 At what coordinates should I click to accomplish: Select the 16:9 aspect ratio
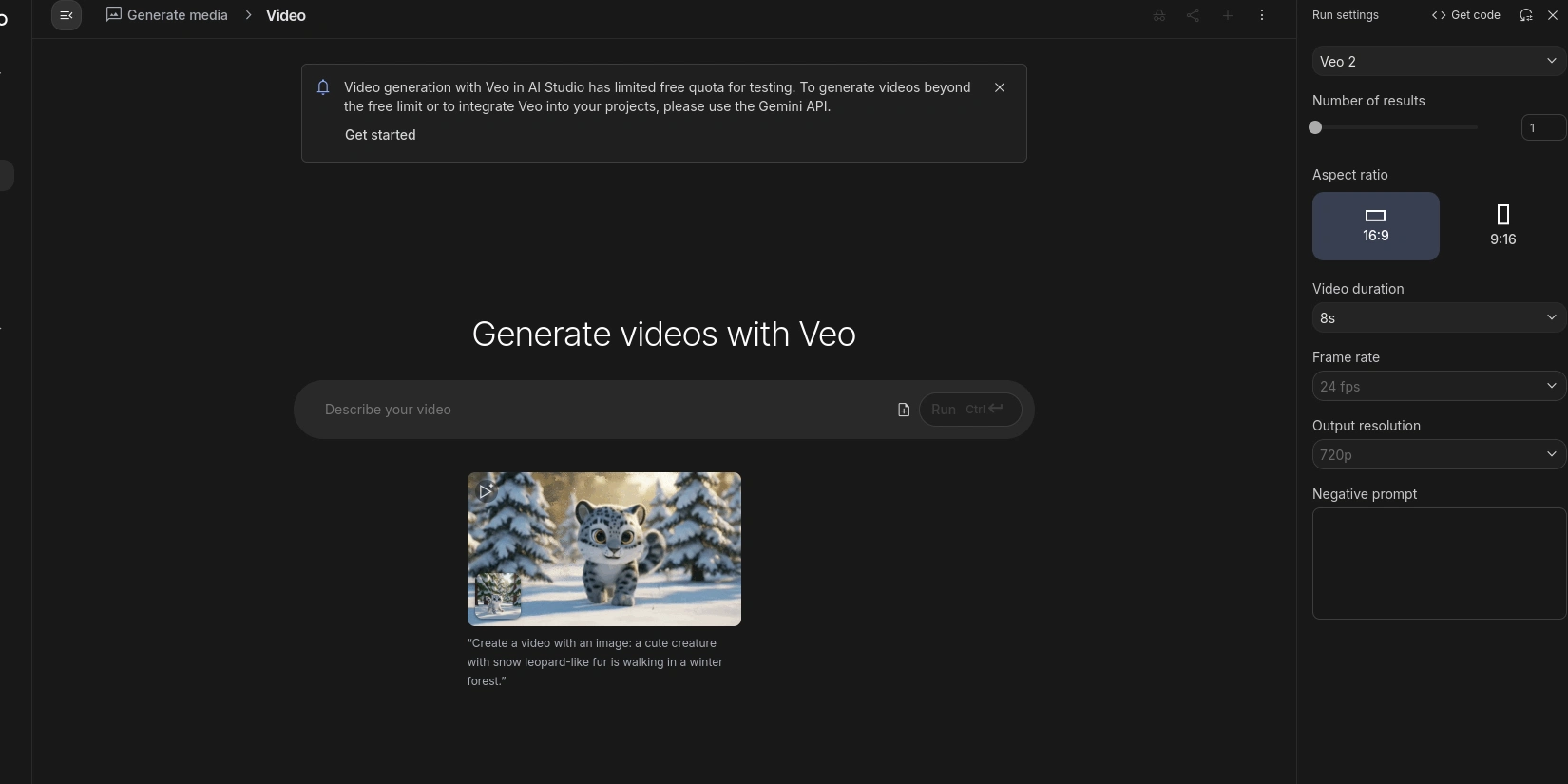click(x=1375, y=226)
